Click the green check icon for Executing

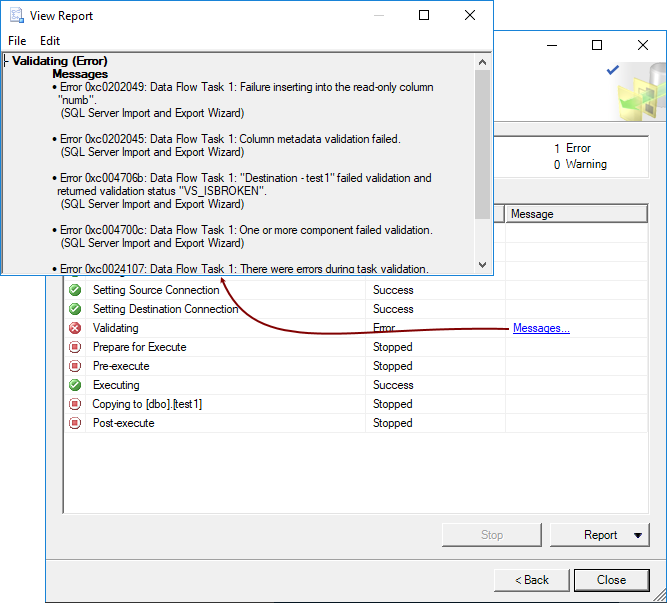pos(75,385)
